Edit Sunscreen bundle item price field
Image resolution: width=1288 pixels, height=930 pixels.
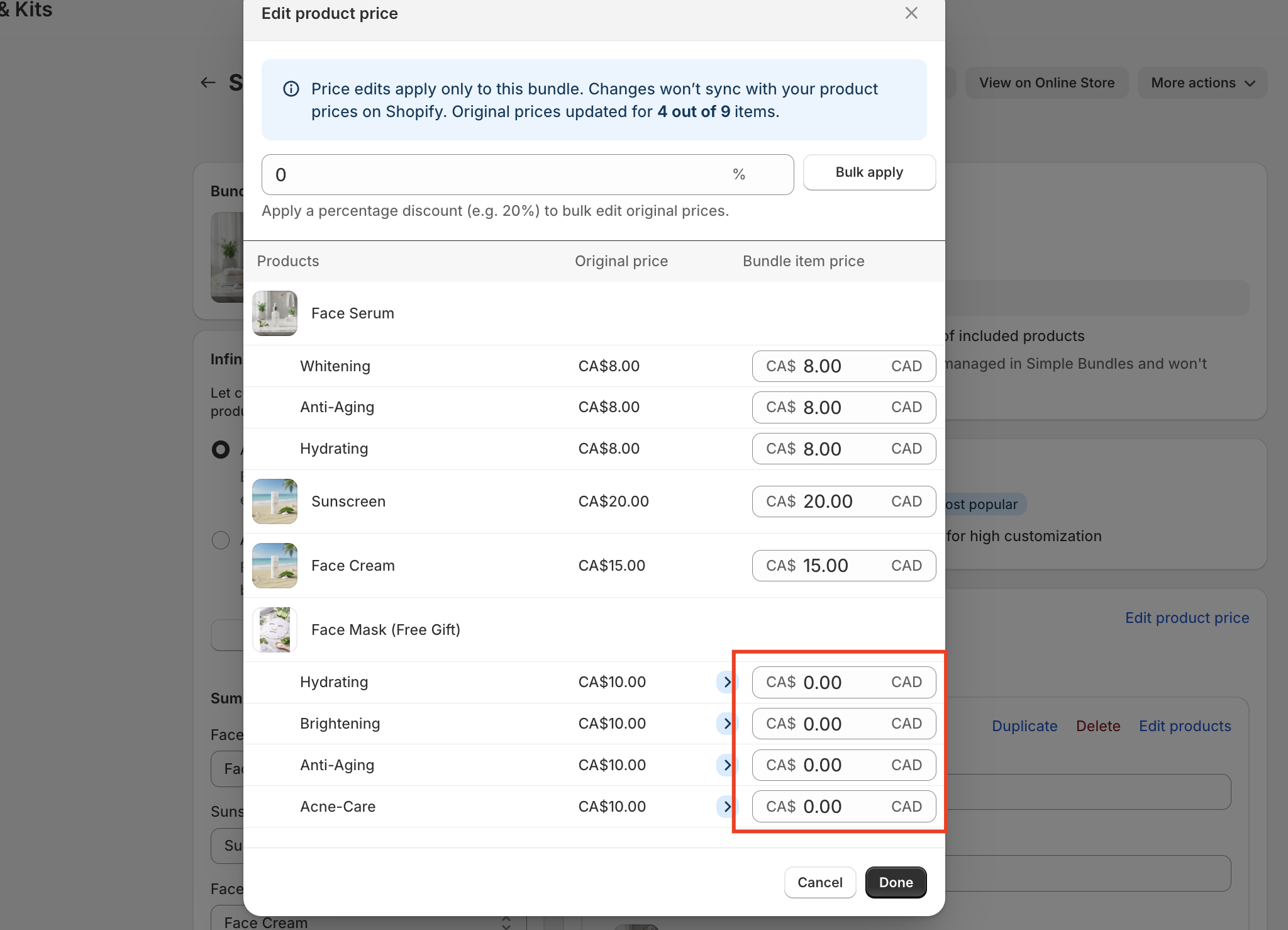click(x=843, y=501)
